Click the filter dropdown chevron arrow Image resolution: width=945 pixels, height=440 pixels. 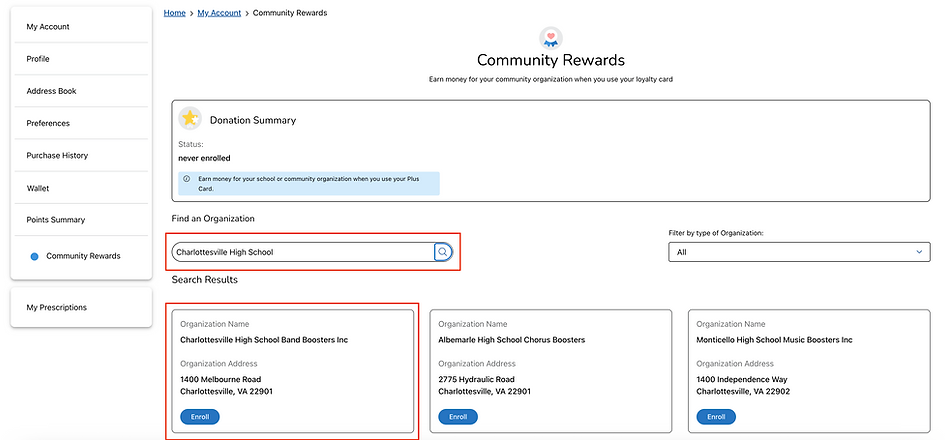click(x=919, y=252)
